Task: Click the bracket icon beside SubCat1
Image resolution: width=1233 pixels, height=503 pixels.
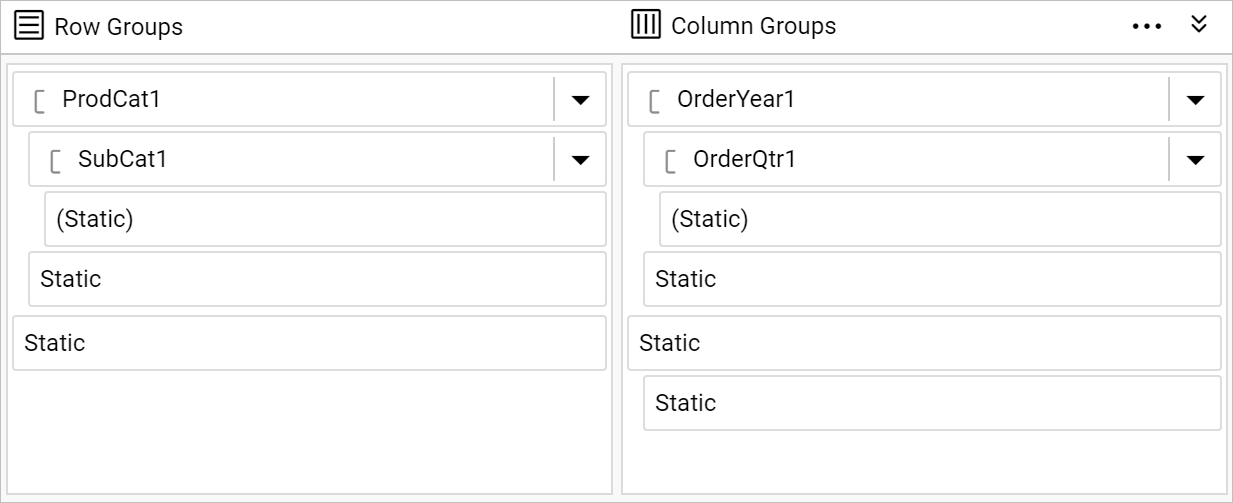Action: pyautogui.click(x=56, y=160)
